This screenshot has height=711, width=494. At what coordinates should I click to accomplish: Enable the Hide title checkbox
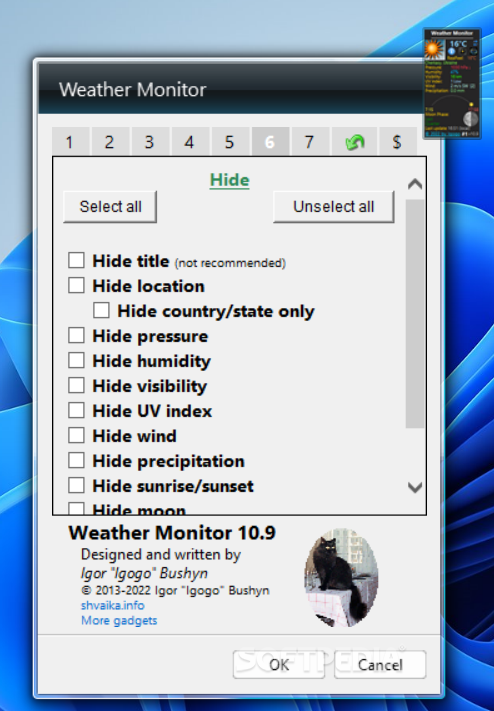tap(76, 261)
